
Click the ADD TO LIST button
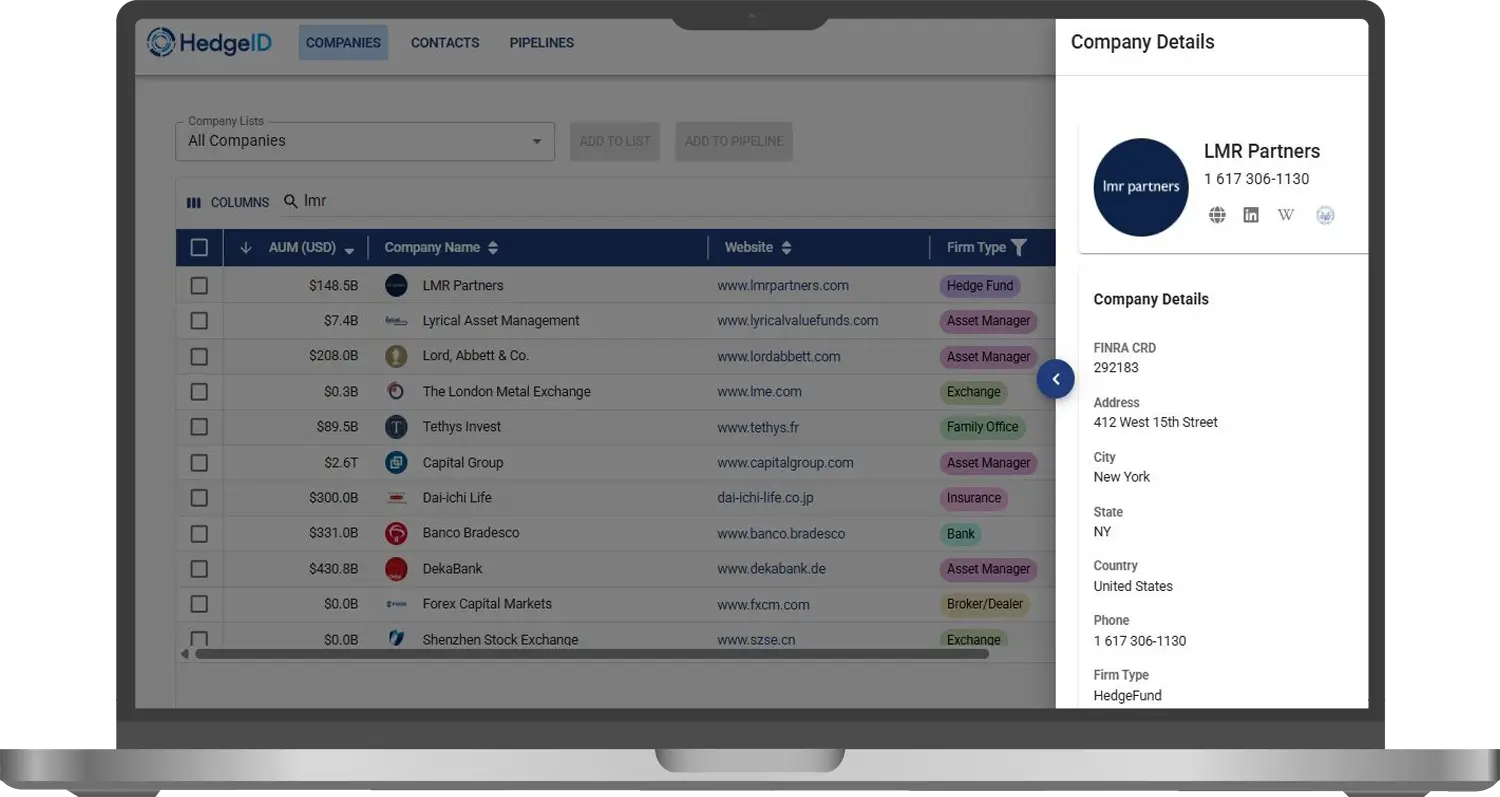615,141
